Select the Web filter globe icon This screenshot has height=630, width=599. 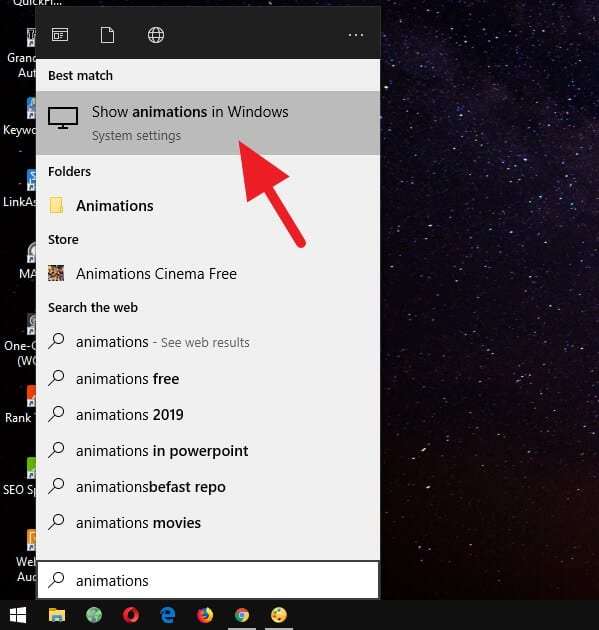(156, 35)
